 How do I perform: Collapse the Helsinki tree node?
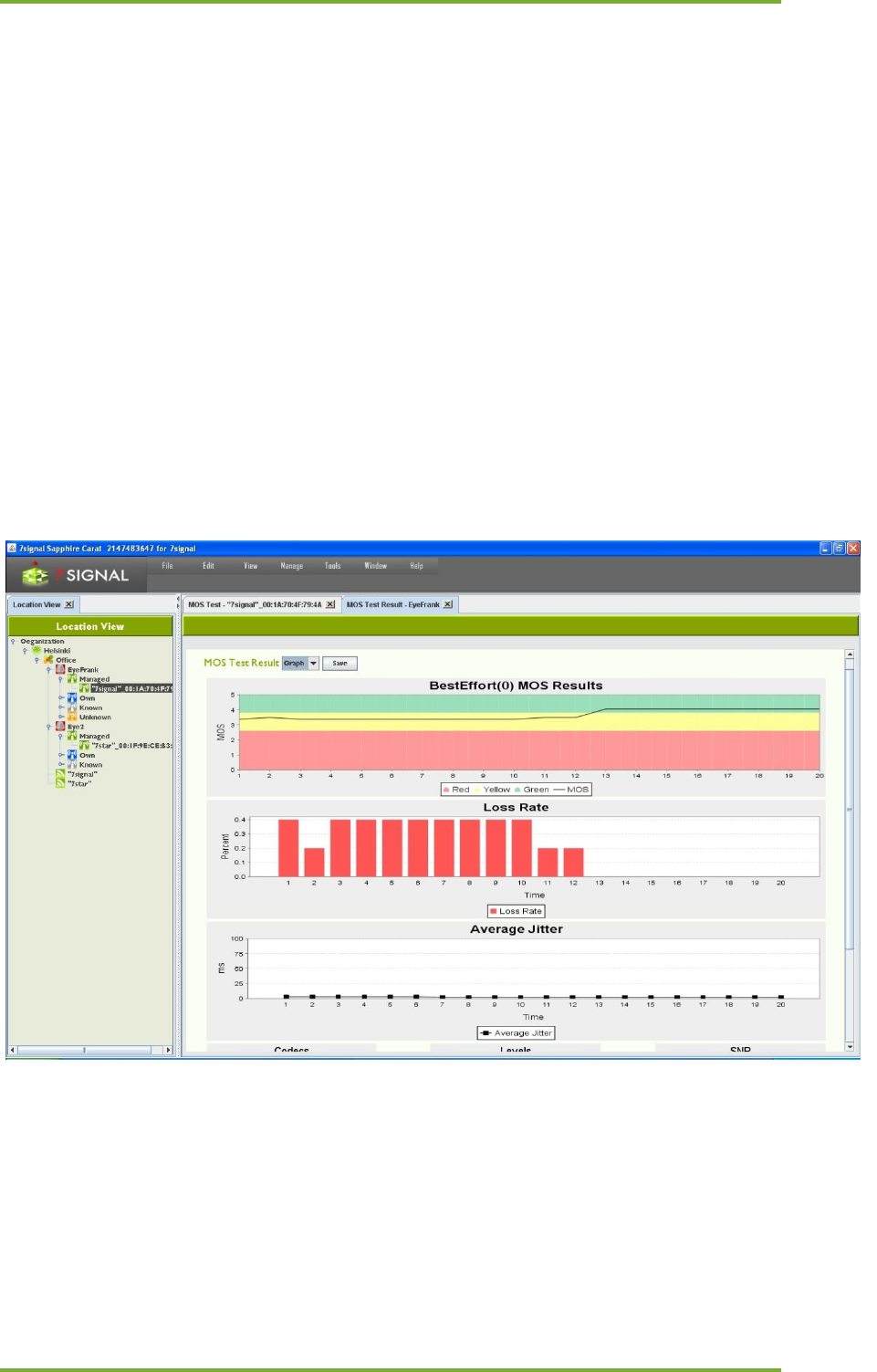tap(25, 651)
